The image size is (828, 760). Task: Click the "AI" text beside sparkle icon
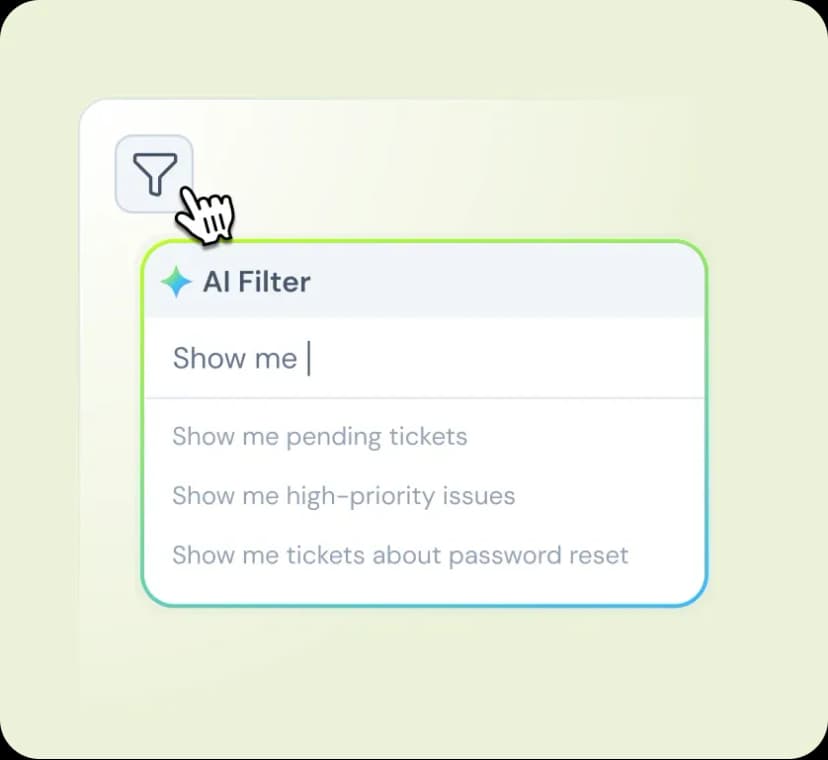point(217,282)
